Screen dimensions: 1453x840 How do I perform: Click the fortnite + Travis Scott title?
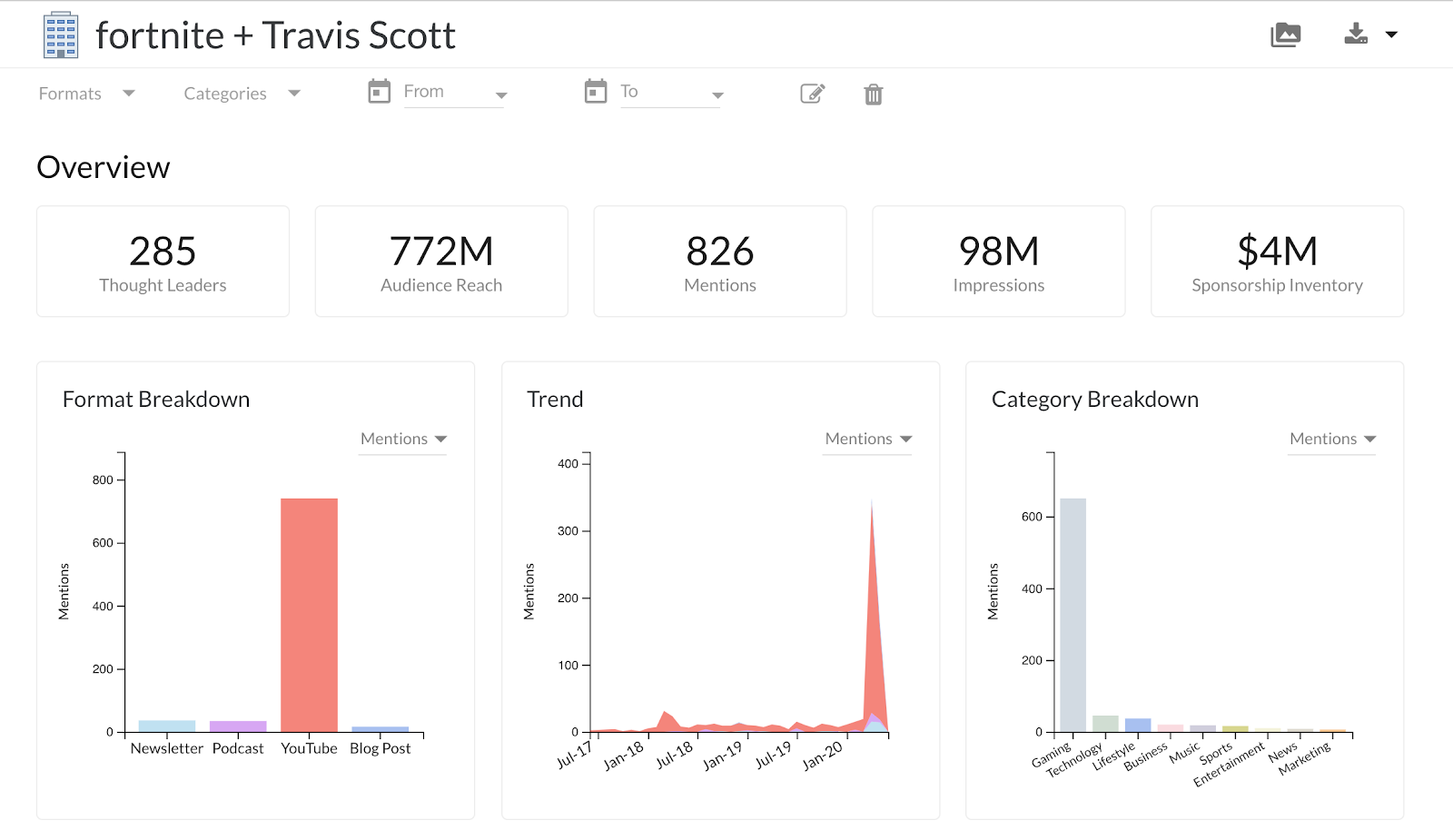pyautogui.click(x=275, y=35)
